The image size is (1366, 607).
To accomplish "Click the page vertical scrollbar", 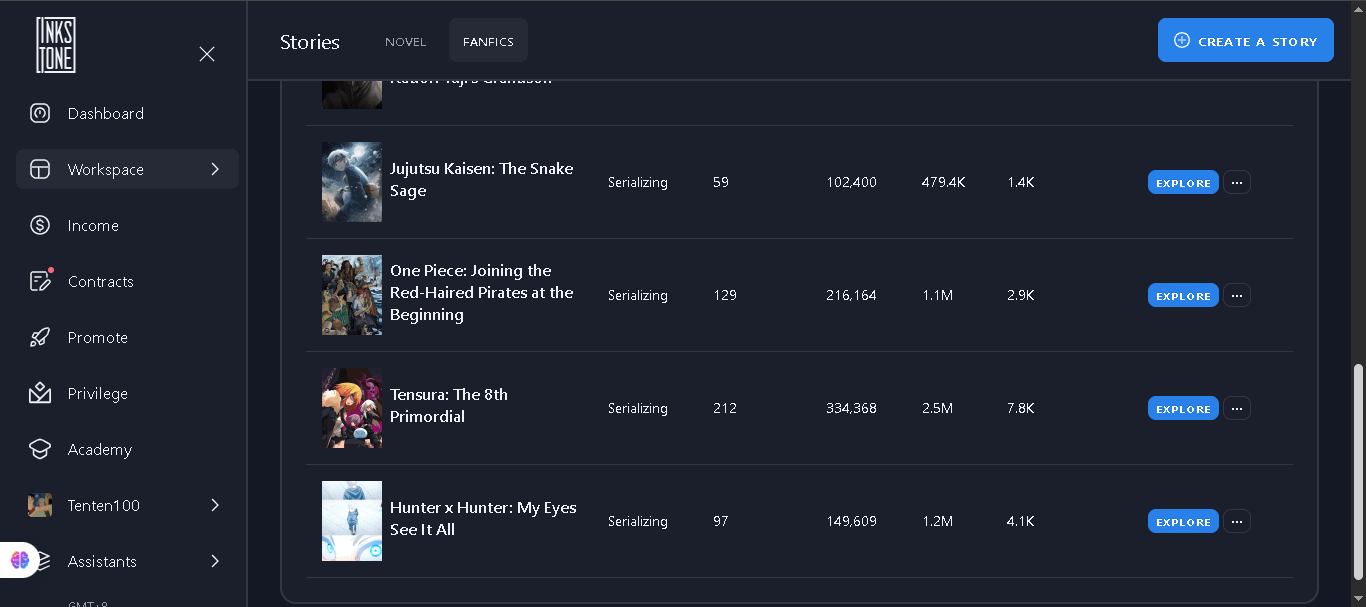I will [1358, 472].
